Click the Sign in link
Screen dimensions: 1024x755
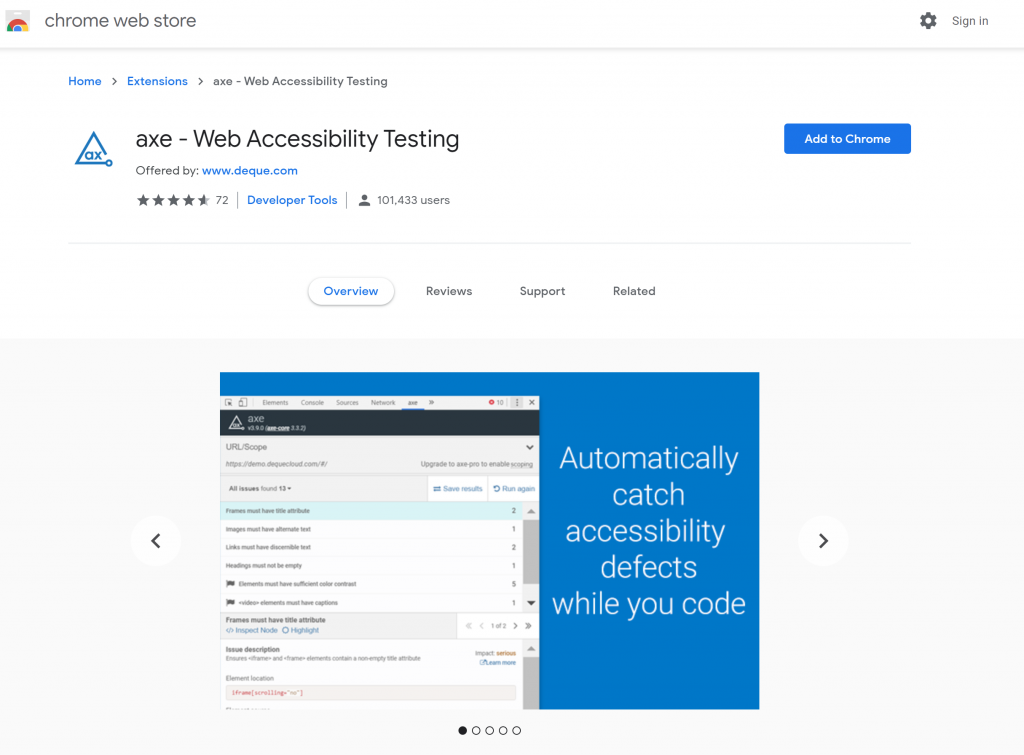(970, 21)
